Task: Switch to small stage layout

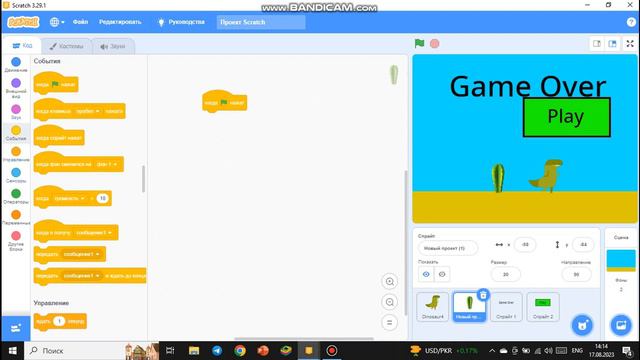Action: click(597, 44)
